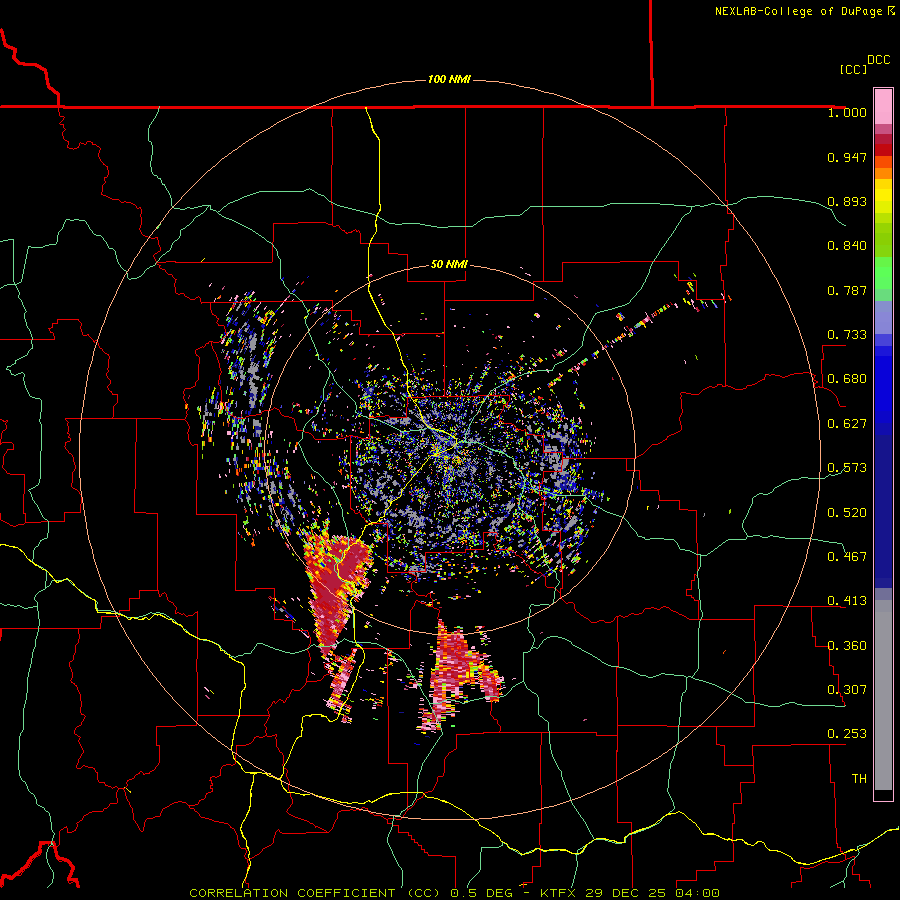Click the 0.253 scale value
Screen dimensions: 900x900
[847, 734]
